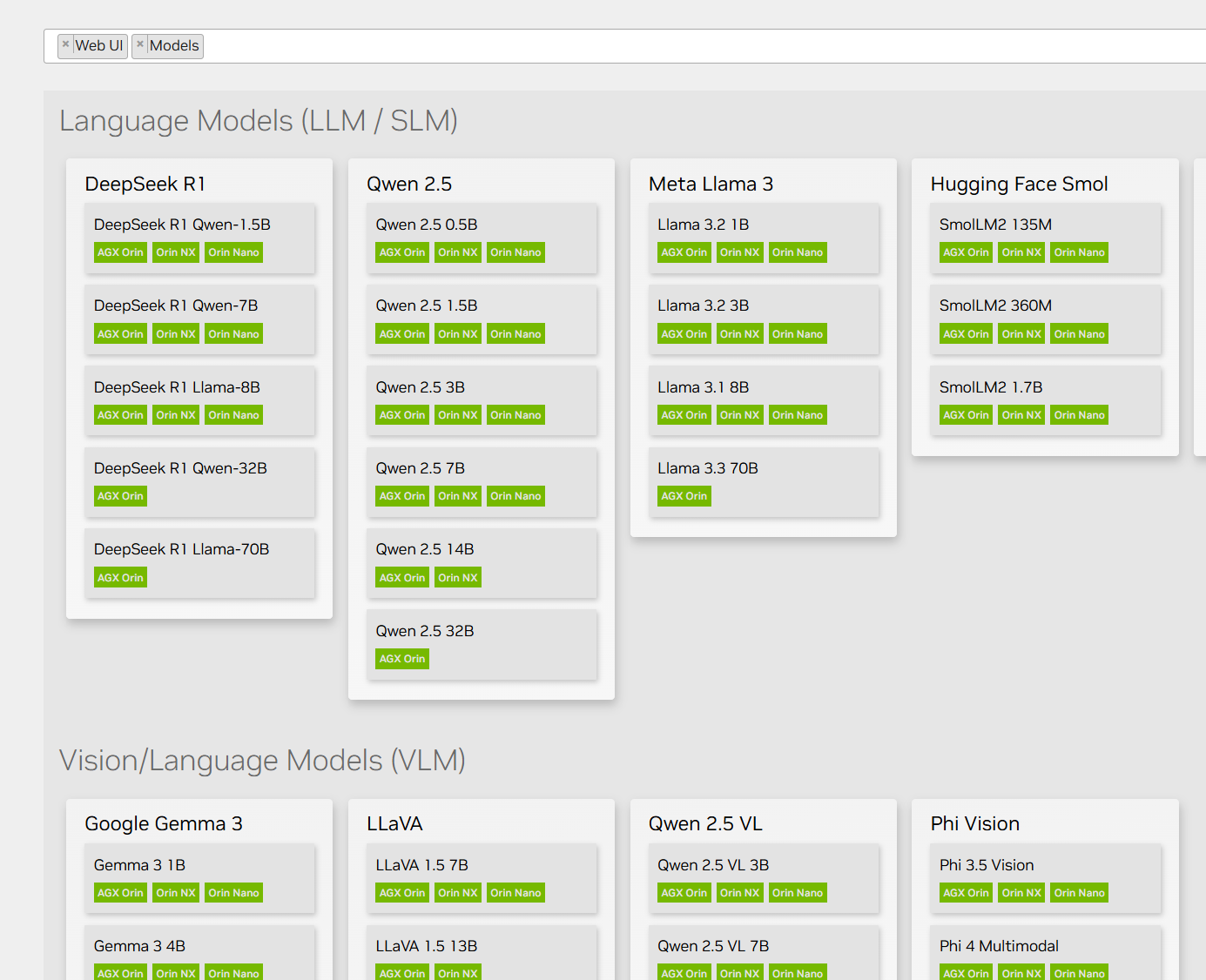The width and height of the screenshot is (1206, 980).
Task: Click the Qwen 2.5 VL group heading
Action: point(705,823)
